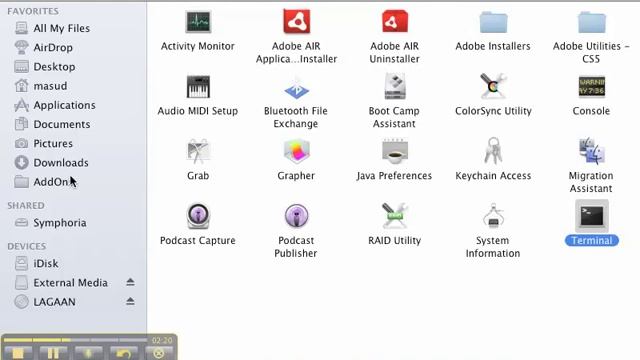
Task: Click the recorder progress bar
Action: 76,340
